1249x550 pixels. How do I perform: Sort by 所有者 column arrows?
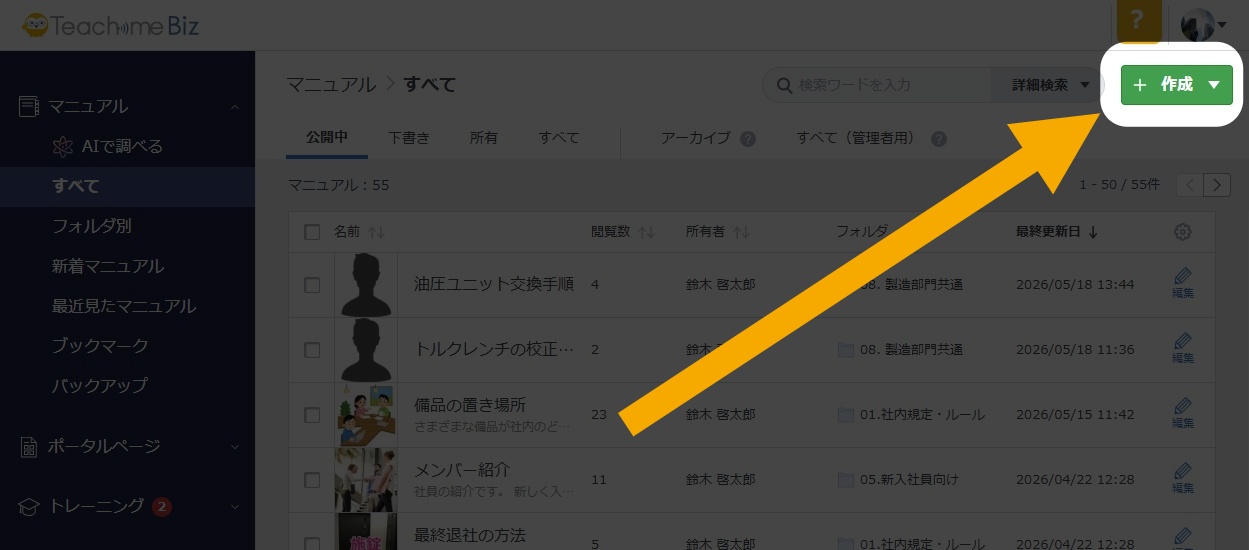[x=741, y=232]
